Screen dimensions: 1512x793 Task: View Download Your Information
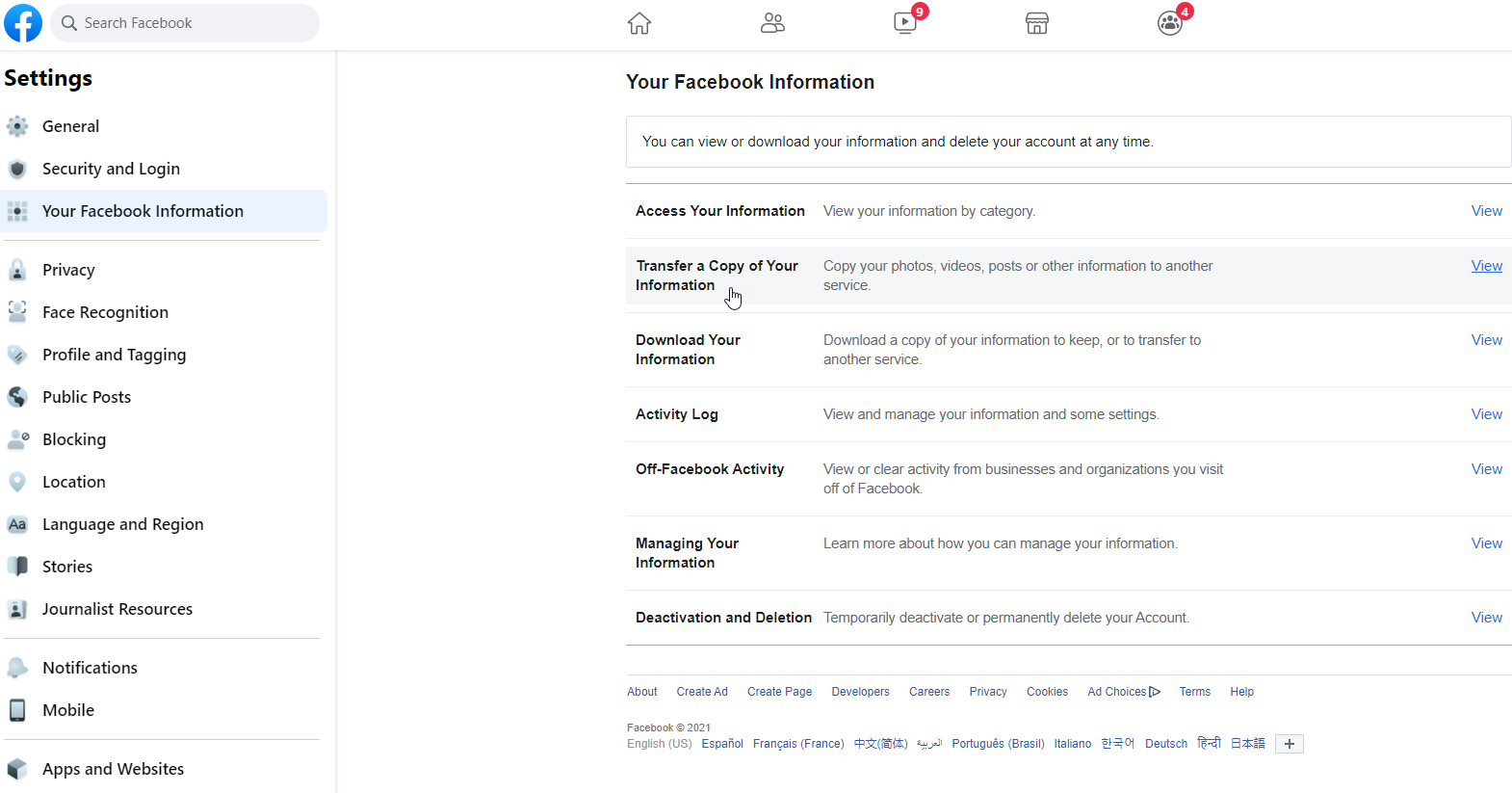coord(1487,340)
